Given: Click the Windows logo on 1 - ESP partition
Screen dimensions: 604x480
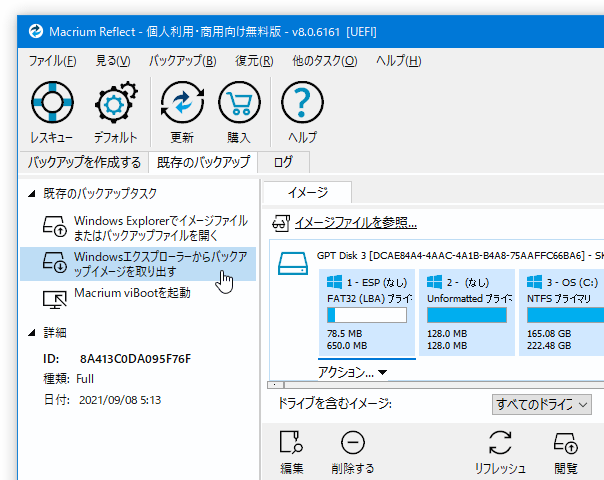Looking at the screenshot, I should tap(334, 282).
